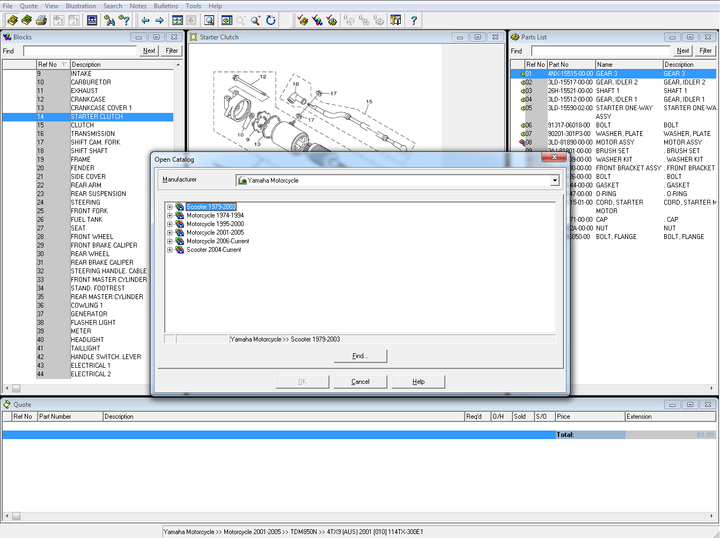Viewport: 720px width, 538px height.
Task: Click the Find... button in Open Catalog
Action: (x=360, y=356)
